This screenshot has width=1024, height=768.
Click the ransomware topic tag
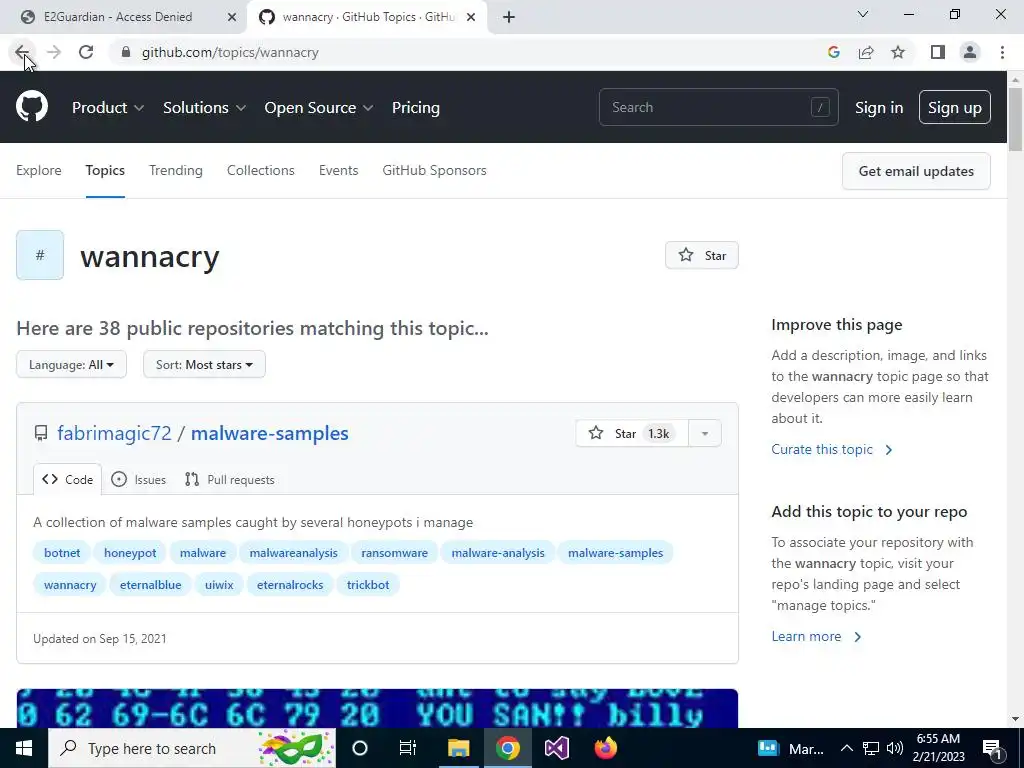[x=394, y=552]
